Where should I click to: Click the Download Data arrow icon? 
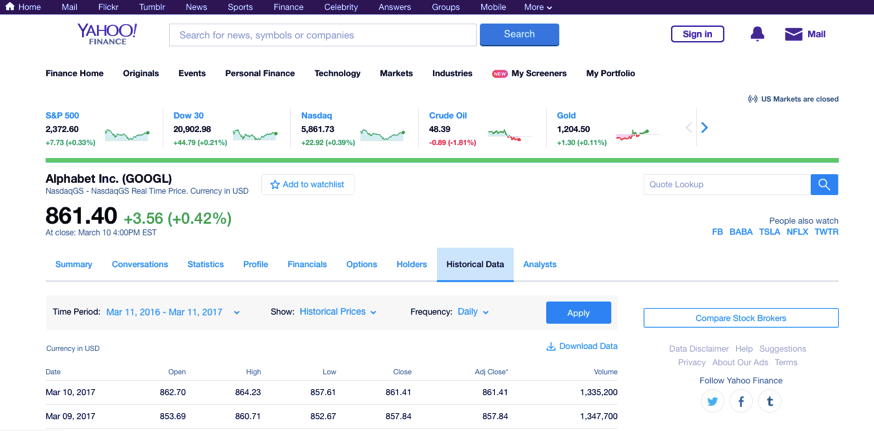pyautogui.click(x=551, y=346)
